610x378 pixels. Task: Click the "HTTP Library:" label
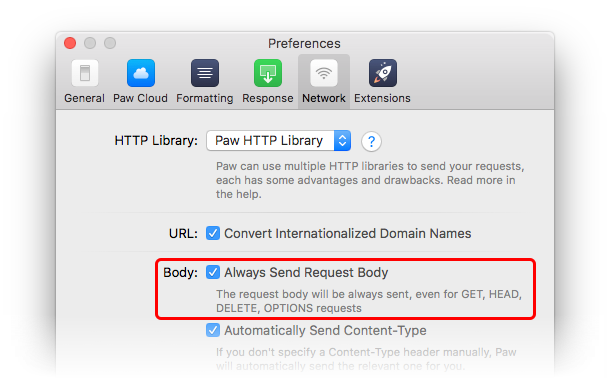coord(156,140)
